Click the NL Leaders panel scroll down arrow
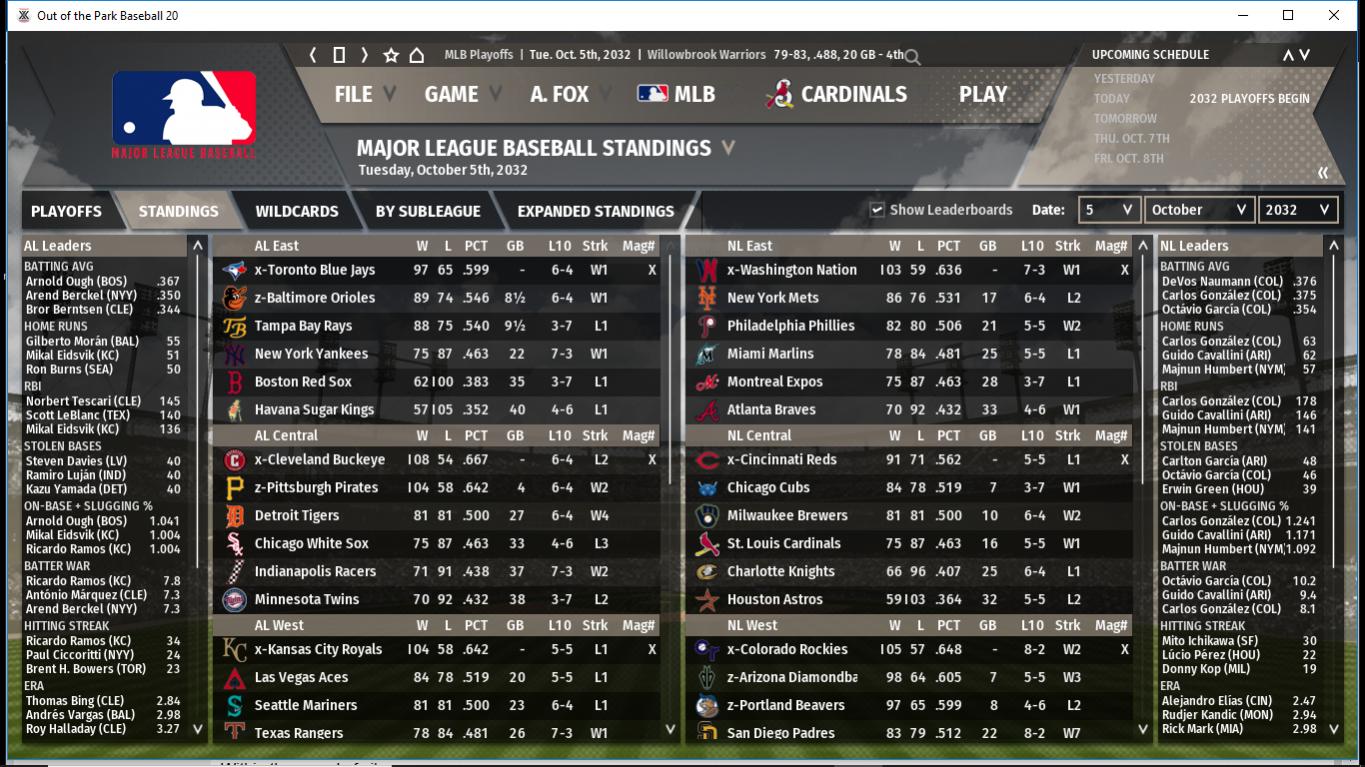 coord(1333,730)
